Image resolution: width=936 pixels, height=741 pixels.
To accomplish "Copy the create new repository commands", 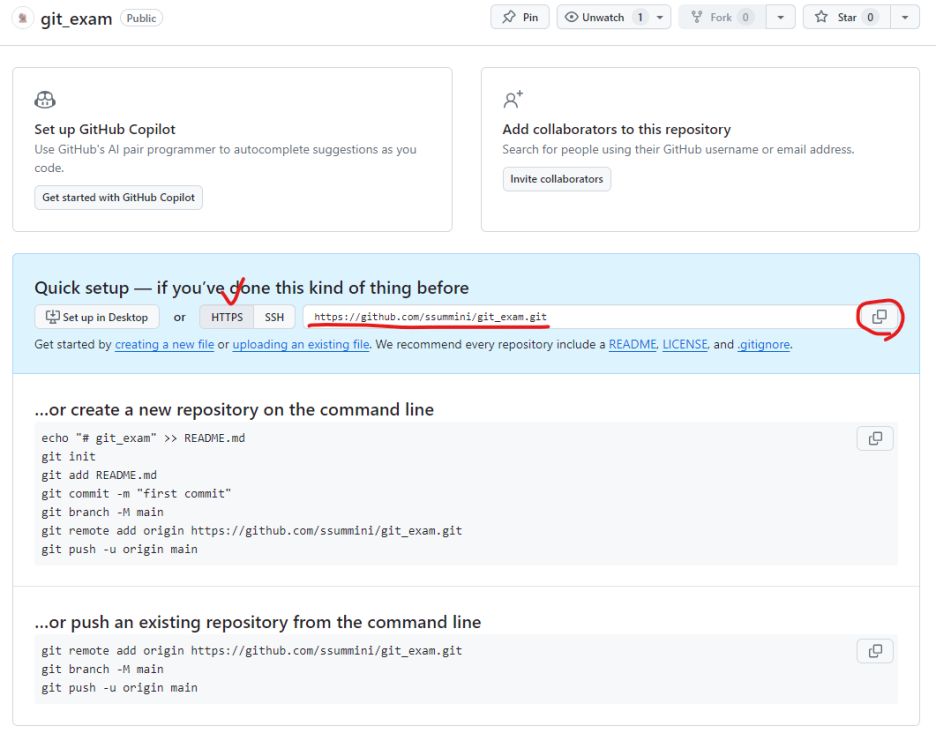I will click(x=875, y=439).
